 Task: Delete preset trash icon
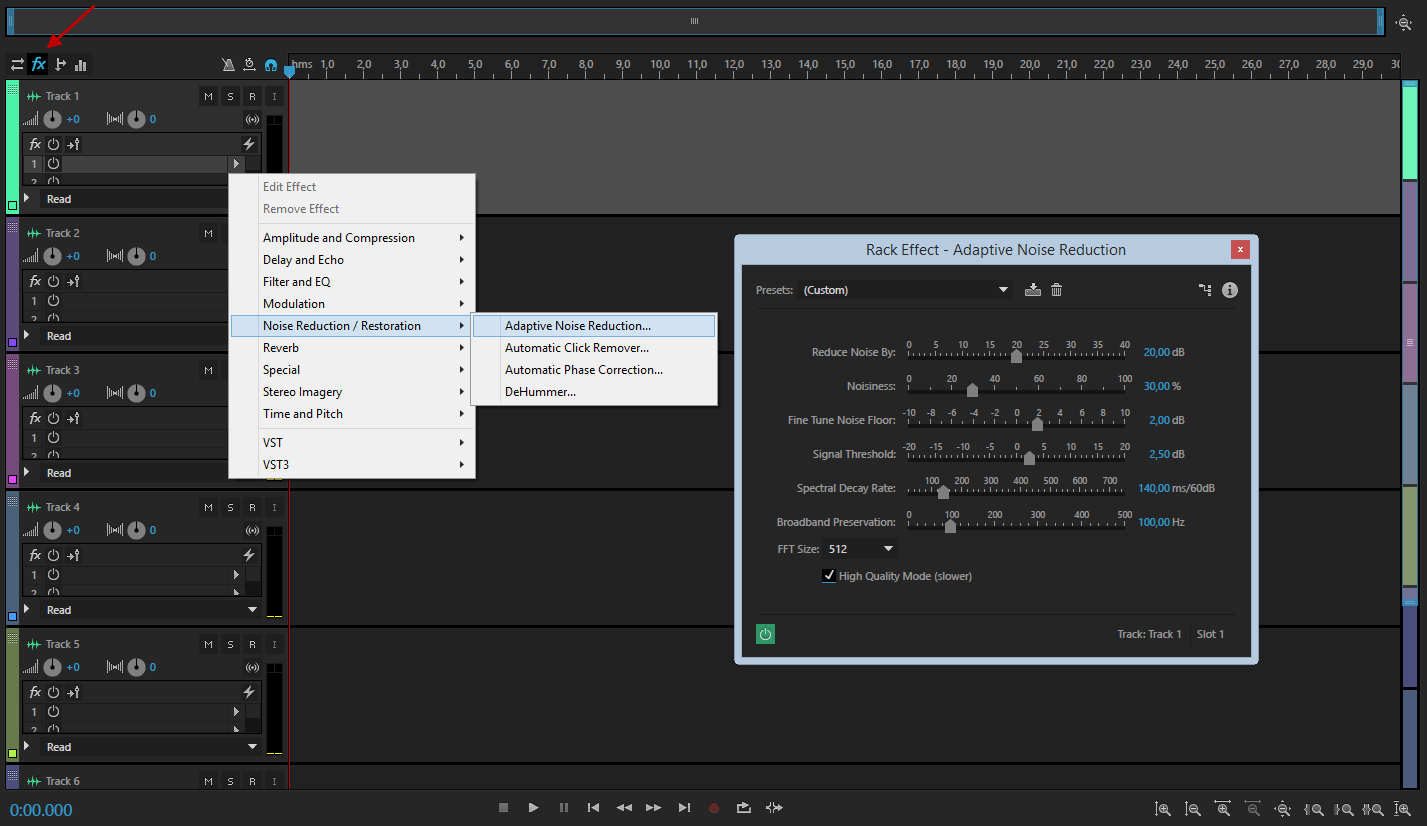1056,290
